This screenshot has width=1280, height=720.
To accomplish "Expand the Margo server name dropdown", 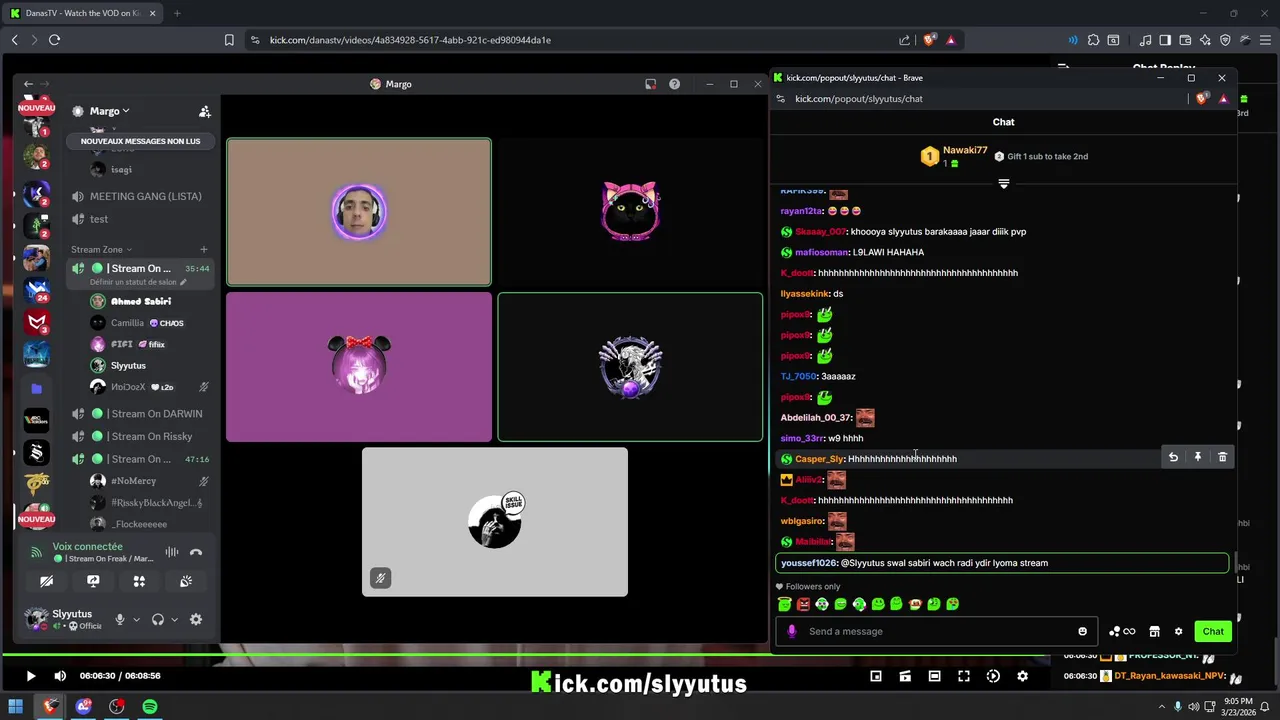I will (110, 111).
